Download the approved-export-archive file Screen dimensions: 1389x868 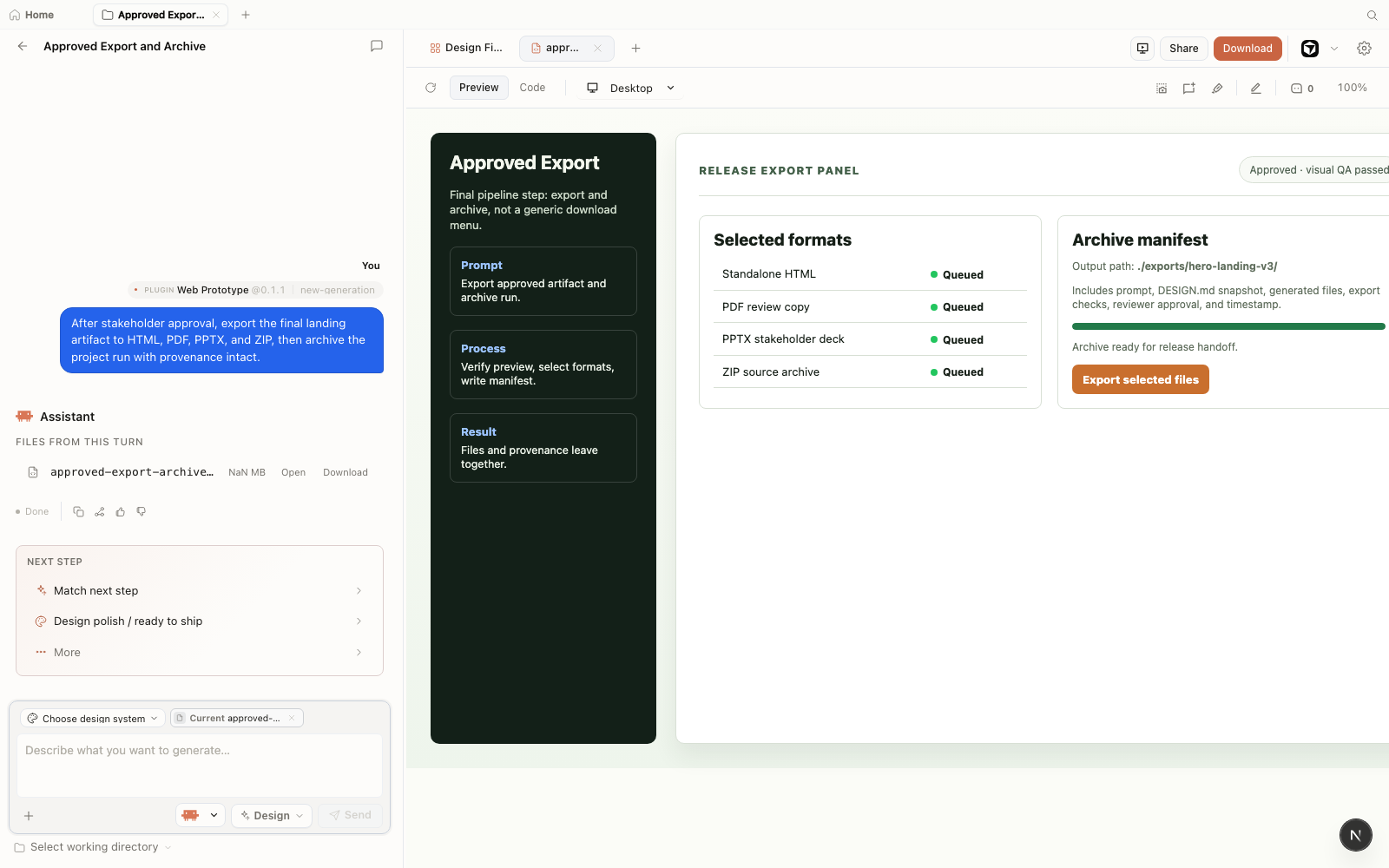tap(346, 472)
